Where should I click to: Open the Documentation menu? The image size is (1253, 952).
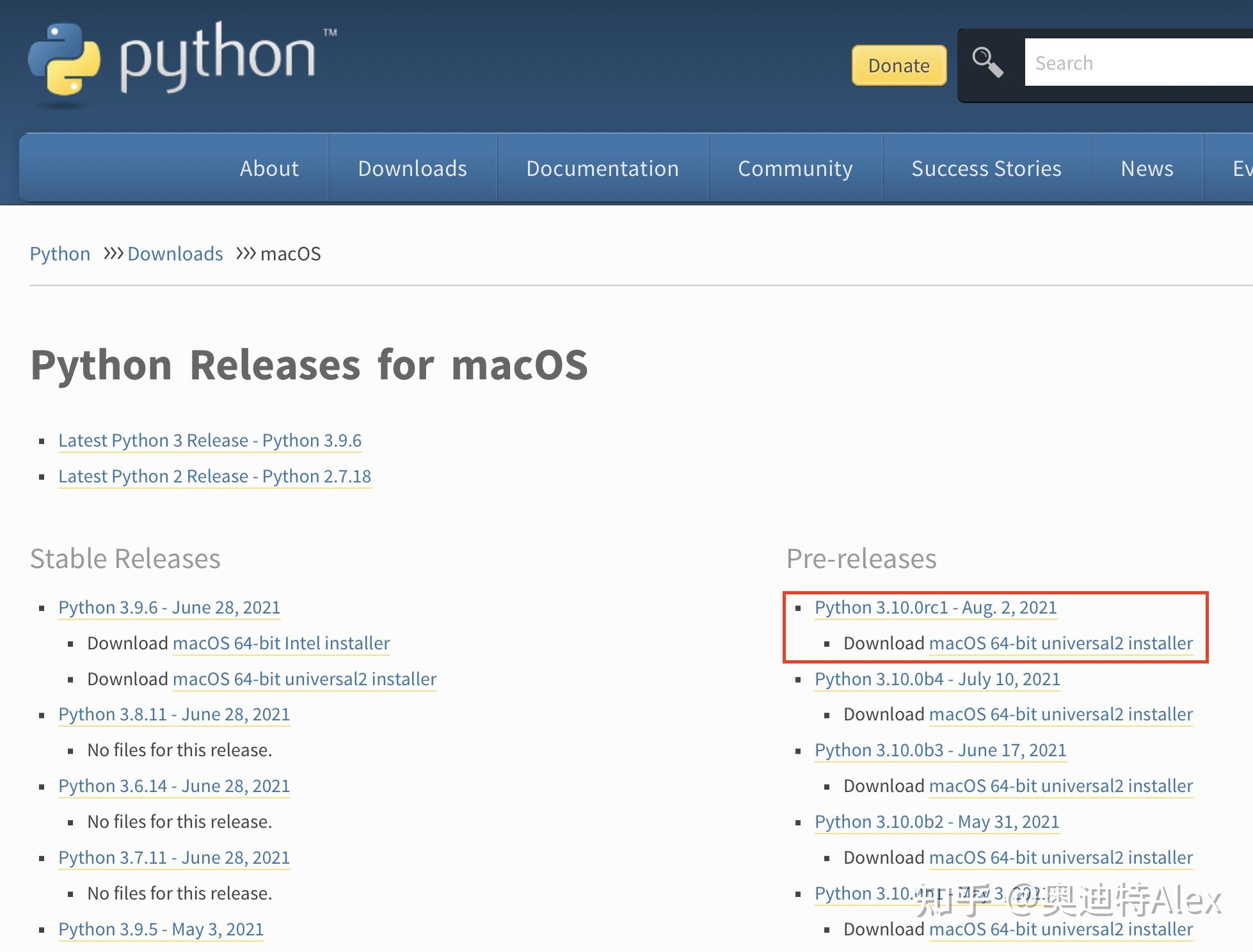(x=602, y=168)
